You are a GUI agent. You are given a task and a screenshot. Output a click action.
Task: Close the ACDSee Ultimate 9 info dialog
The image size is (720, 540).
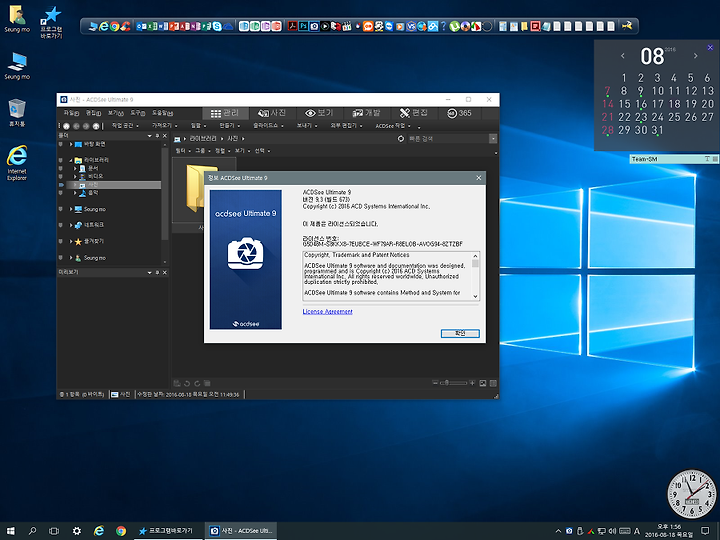click(x=478, y=178)
